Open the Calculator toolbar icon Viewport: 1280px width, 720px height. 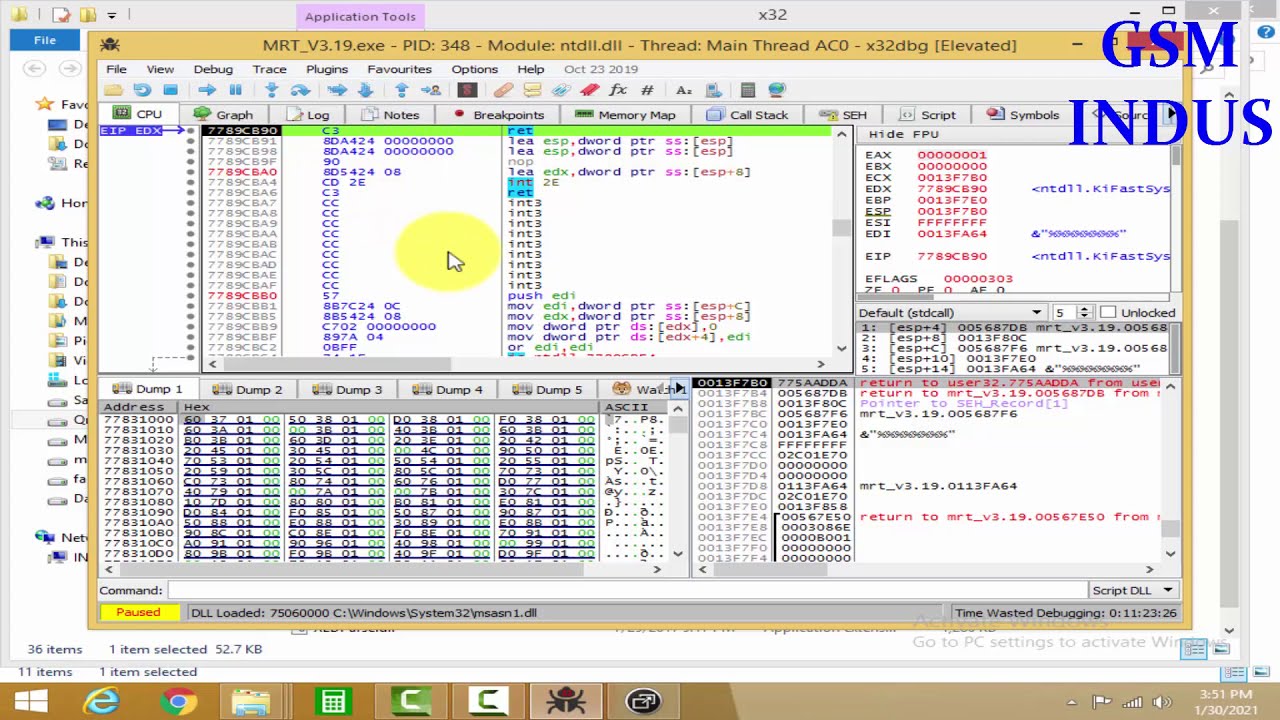pyautogui.click(x=748, y=90)
